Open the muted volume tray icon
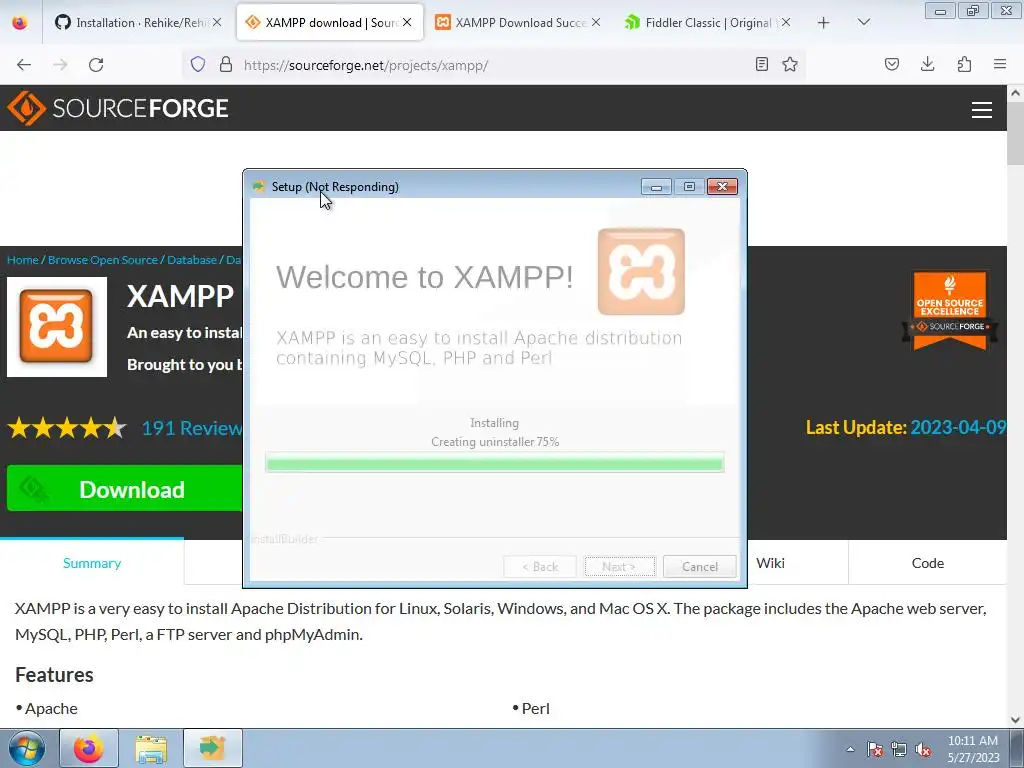Screen dimensions: 1024x768 pyautogui.click(x=923, y=749)
